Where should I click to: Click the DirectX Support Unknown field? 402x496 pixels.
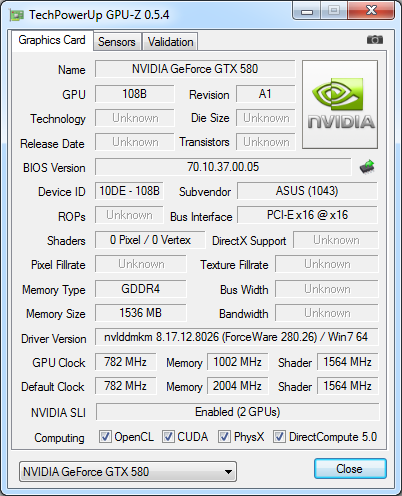point(336,240)
